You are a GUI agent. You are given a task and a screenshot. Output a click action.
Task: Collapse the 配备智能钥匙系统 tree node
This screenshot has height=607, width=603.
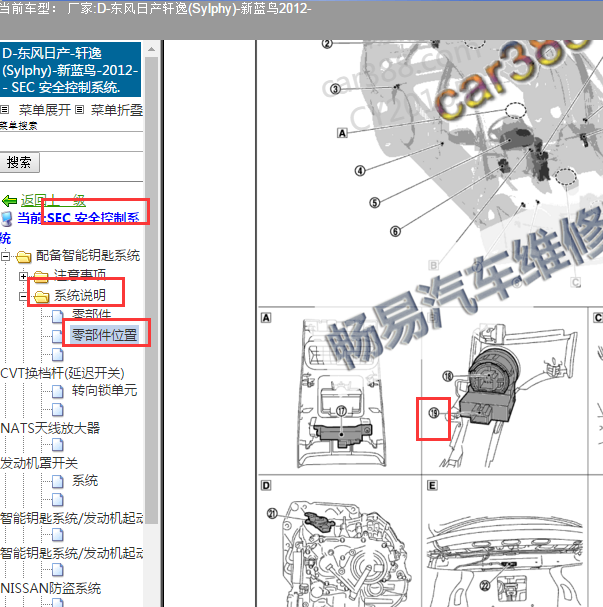[5, 256]
